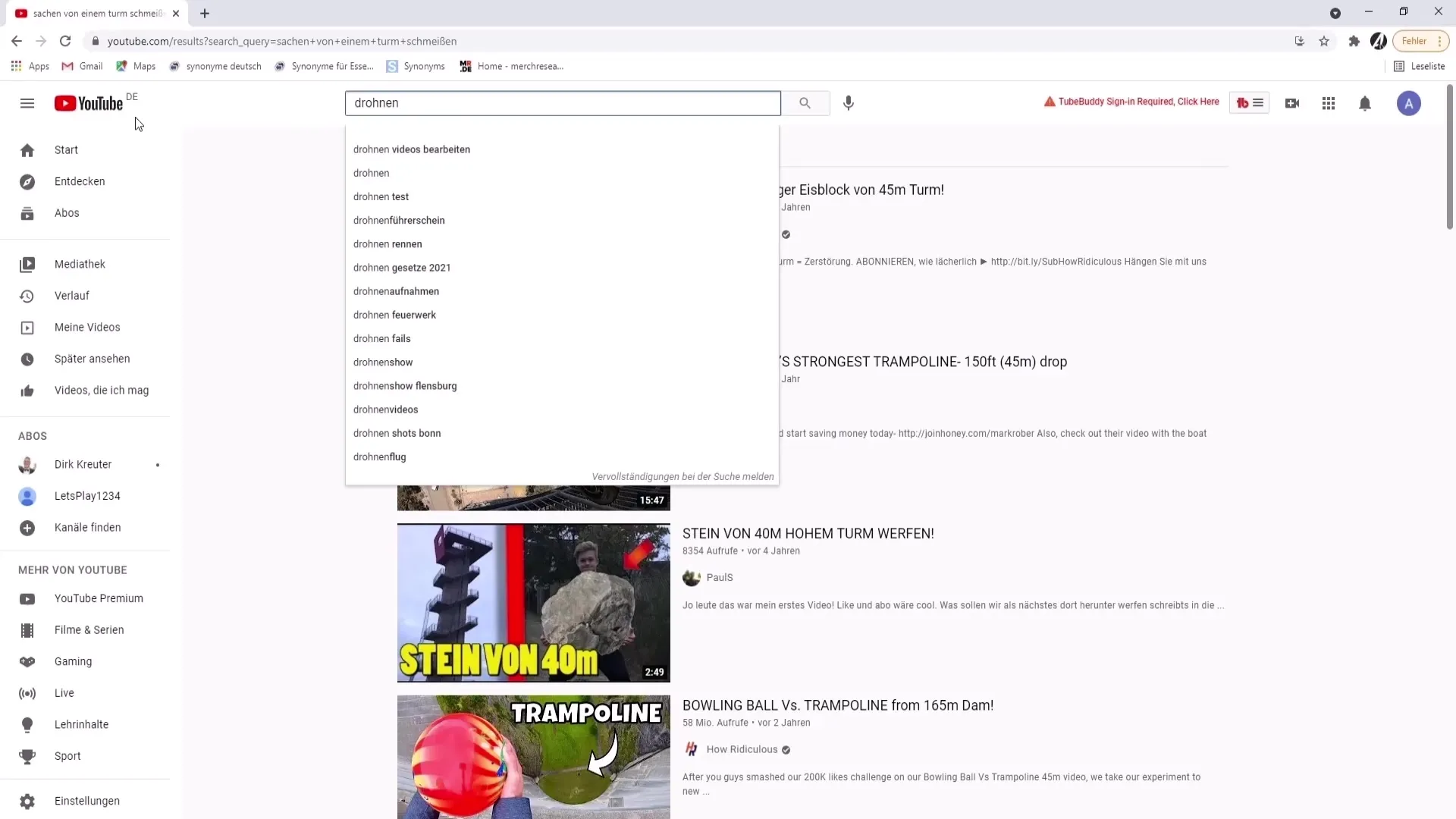Screen dimensions: 1456x819
Task: Open Gmail bookmark
Action: pos(82,66)
